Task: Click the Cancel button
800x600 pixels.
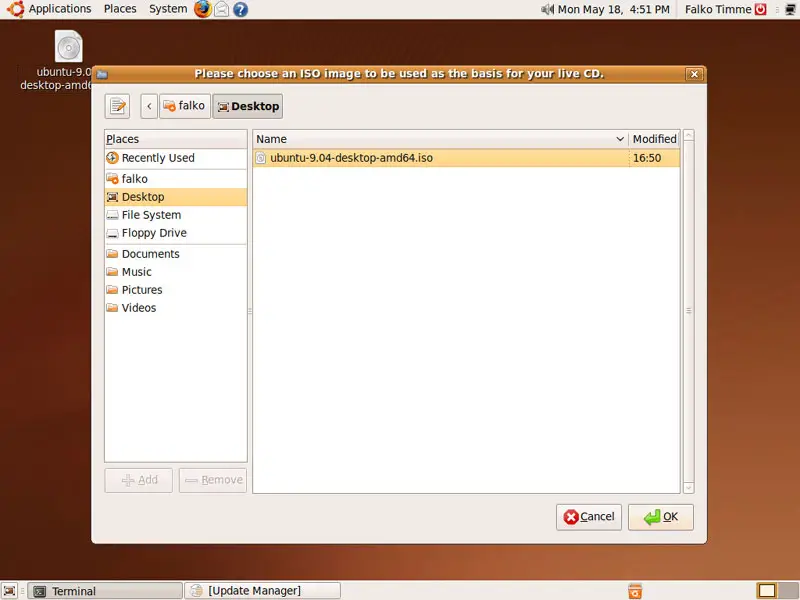Action: pyautogui.click(x=589, y=517)
